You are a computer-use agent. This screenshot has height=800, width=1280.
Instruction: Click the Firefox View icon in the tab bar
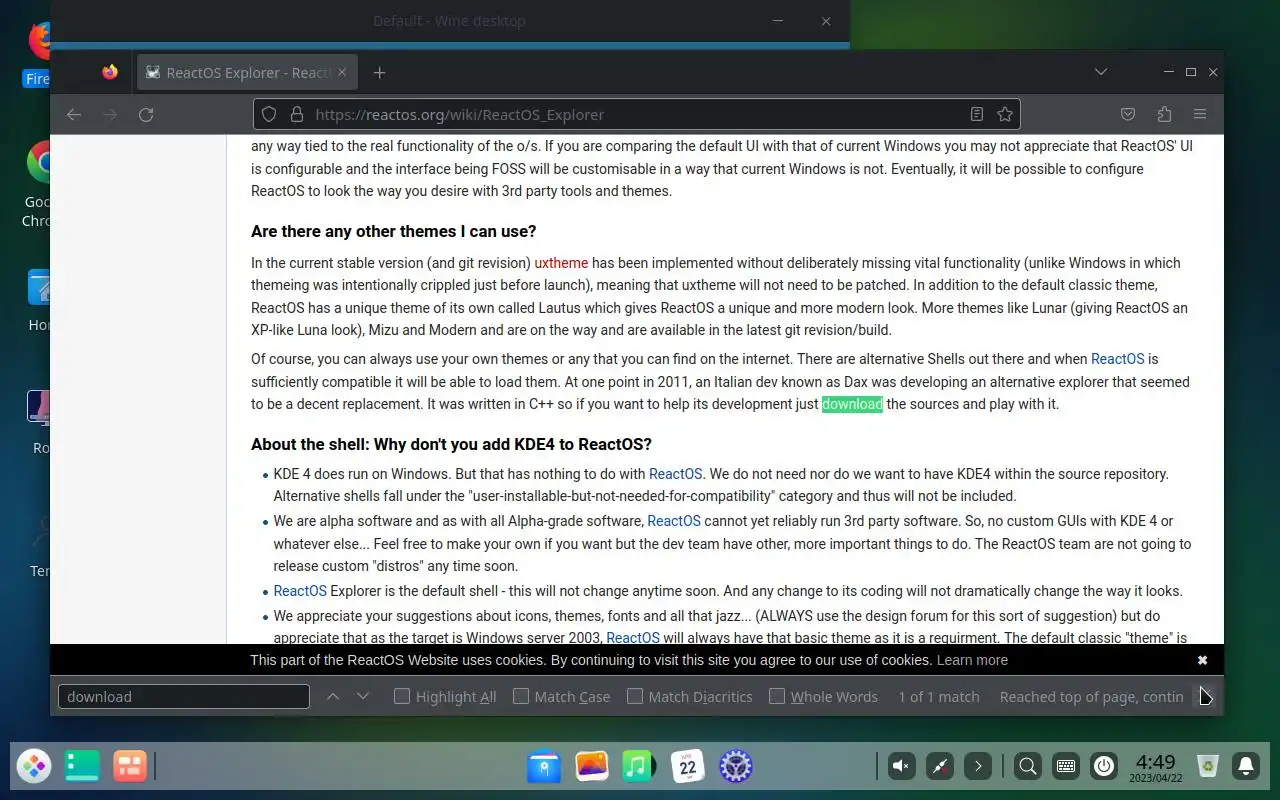110,72
